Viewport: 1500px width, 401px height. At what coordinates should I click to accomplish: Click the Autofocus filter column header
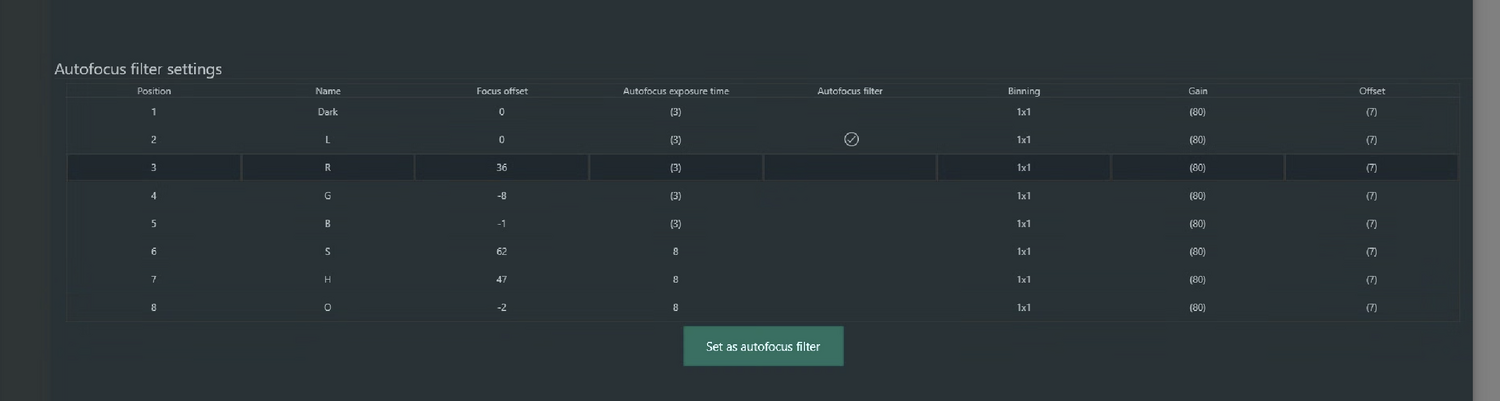point(850,91)
